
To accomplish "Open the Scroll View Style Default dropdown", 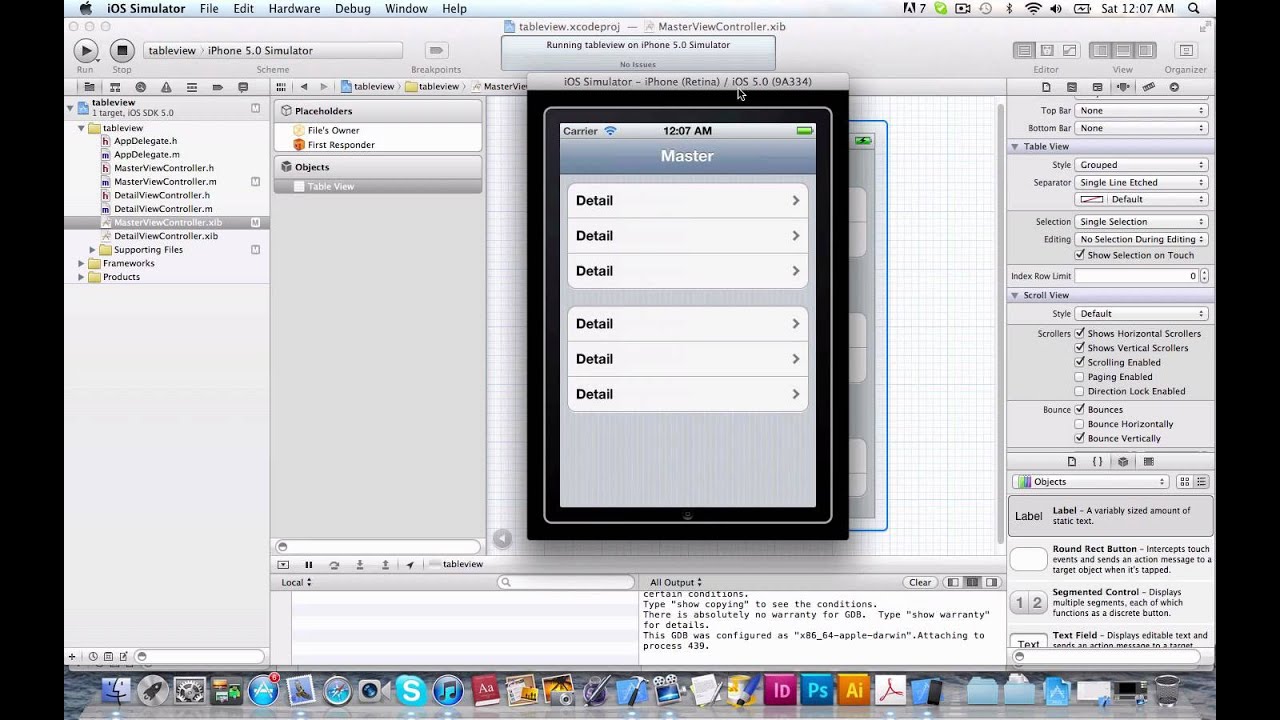I will pyautogui.click(x=1142, y=314).
